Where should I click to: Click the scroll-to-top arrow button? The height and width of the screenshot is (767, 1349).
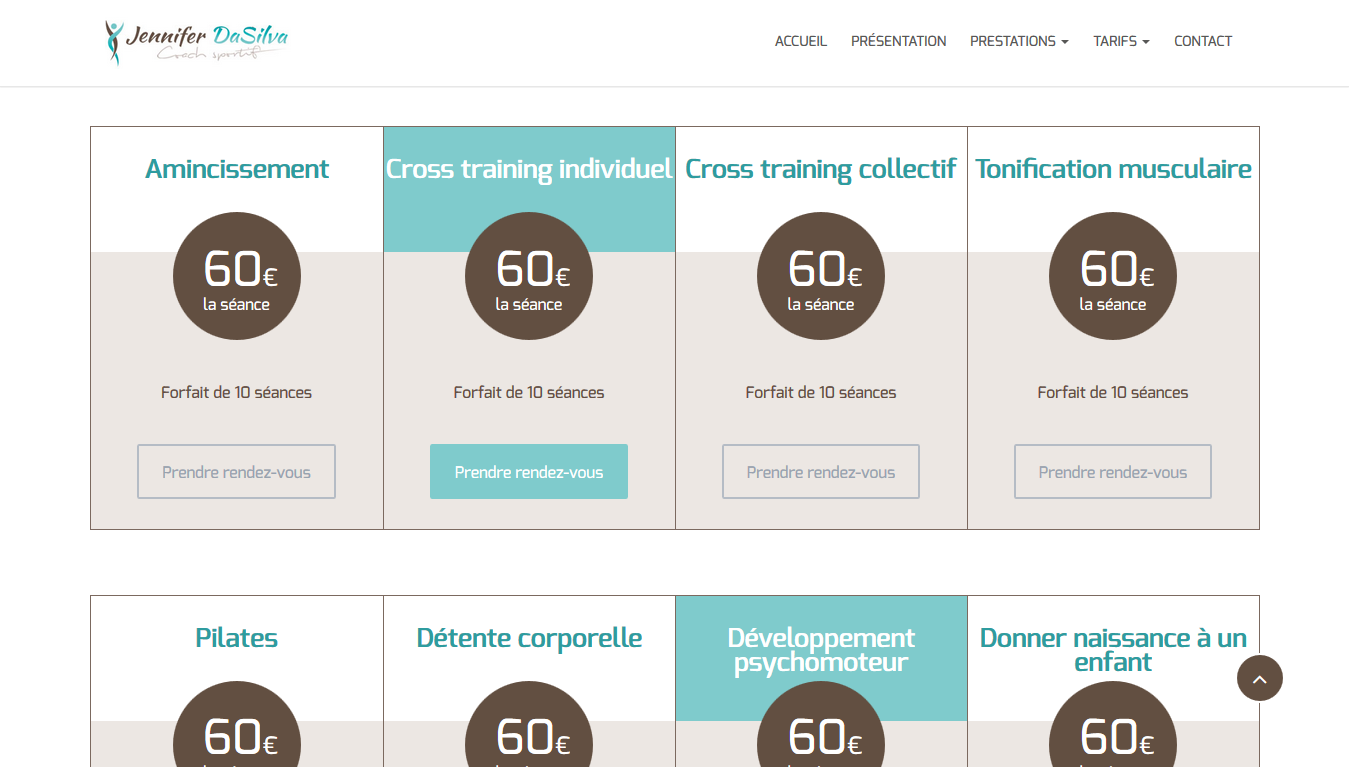[1259, 678]
